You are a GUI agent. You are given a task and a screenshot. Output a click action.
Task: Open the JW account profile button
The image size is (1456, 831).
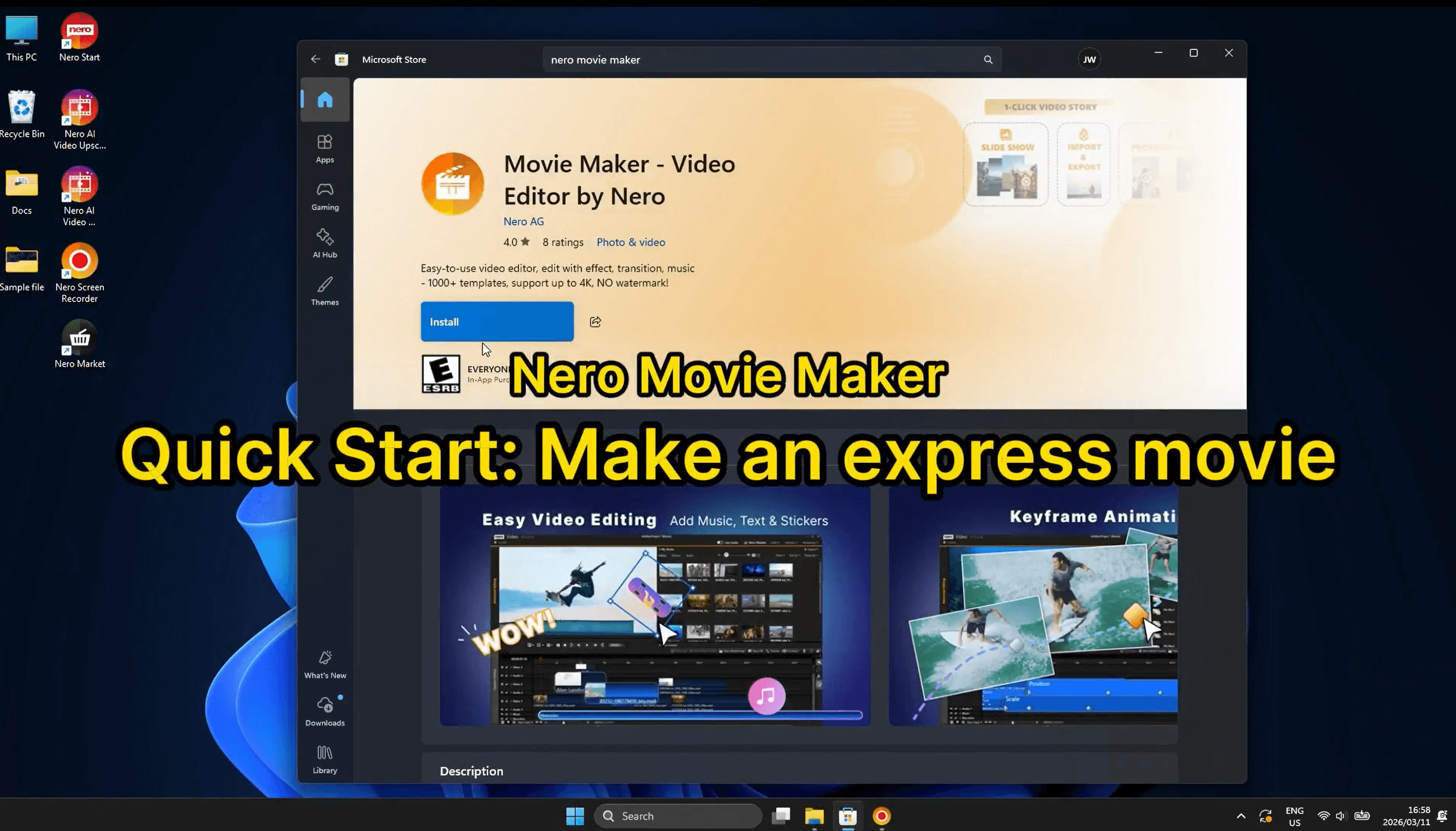tap(1088, 60)
